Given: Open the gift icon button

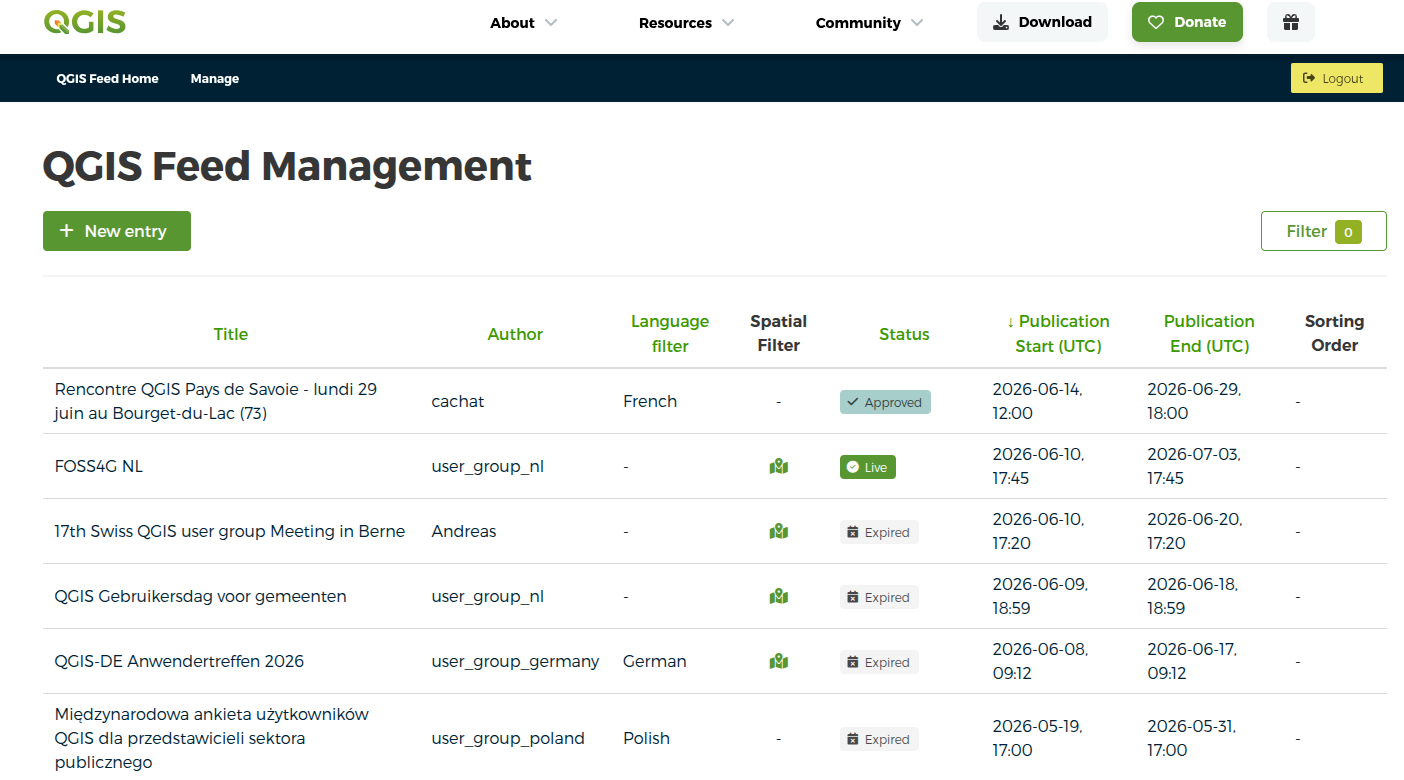Looking at the screenshot, I should (x=1290, y=22).
